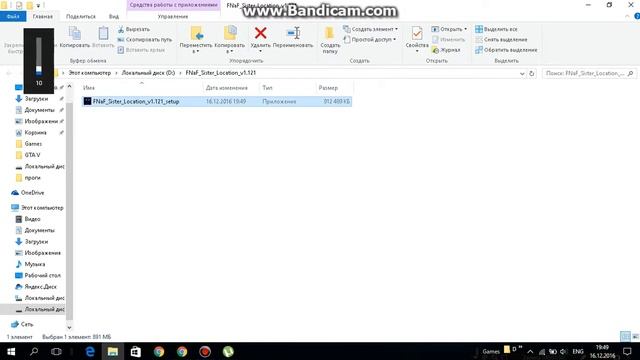This screenshot has height=360, width=640.
Task: Click the blue help question mark icon
Action: coord(637,16)
